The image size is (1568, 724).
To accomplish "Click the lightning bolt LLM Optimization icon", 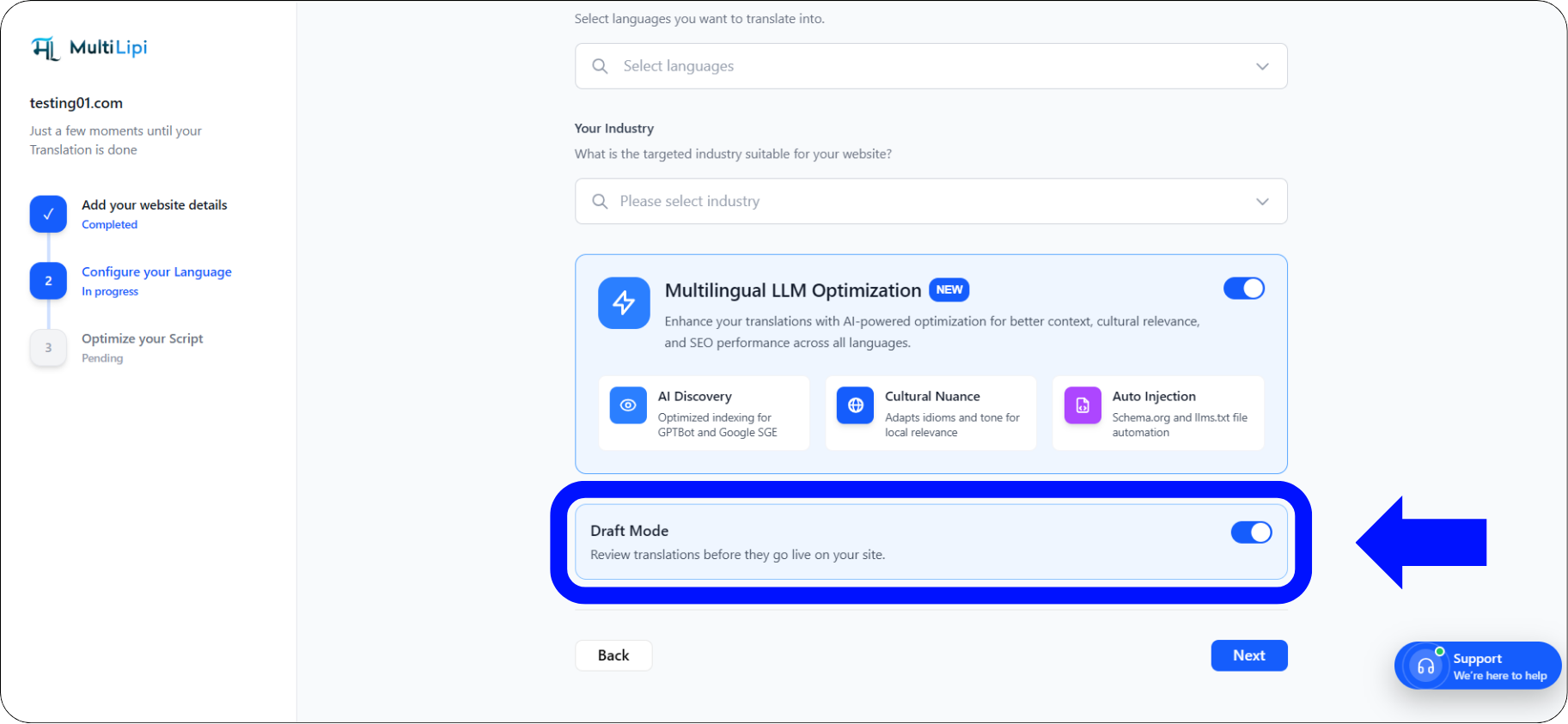I will point(624,302).
